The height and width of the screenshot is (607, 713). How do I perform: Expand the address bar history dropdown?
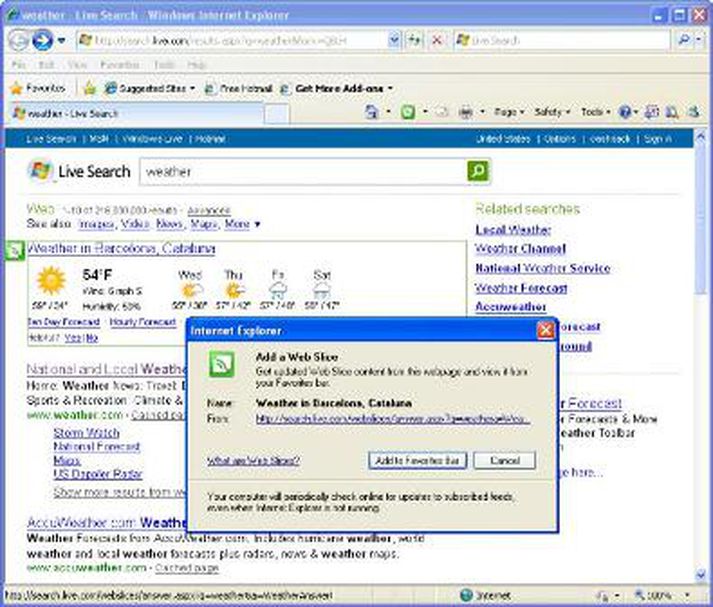pos(395,40)
